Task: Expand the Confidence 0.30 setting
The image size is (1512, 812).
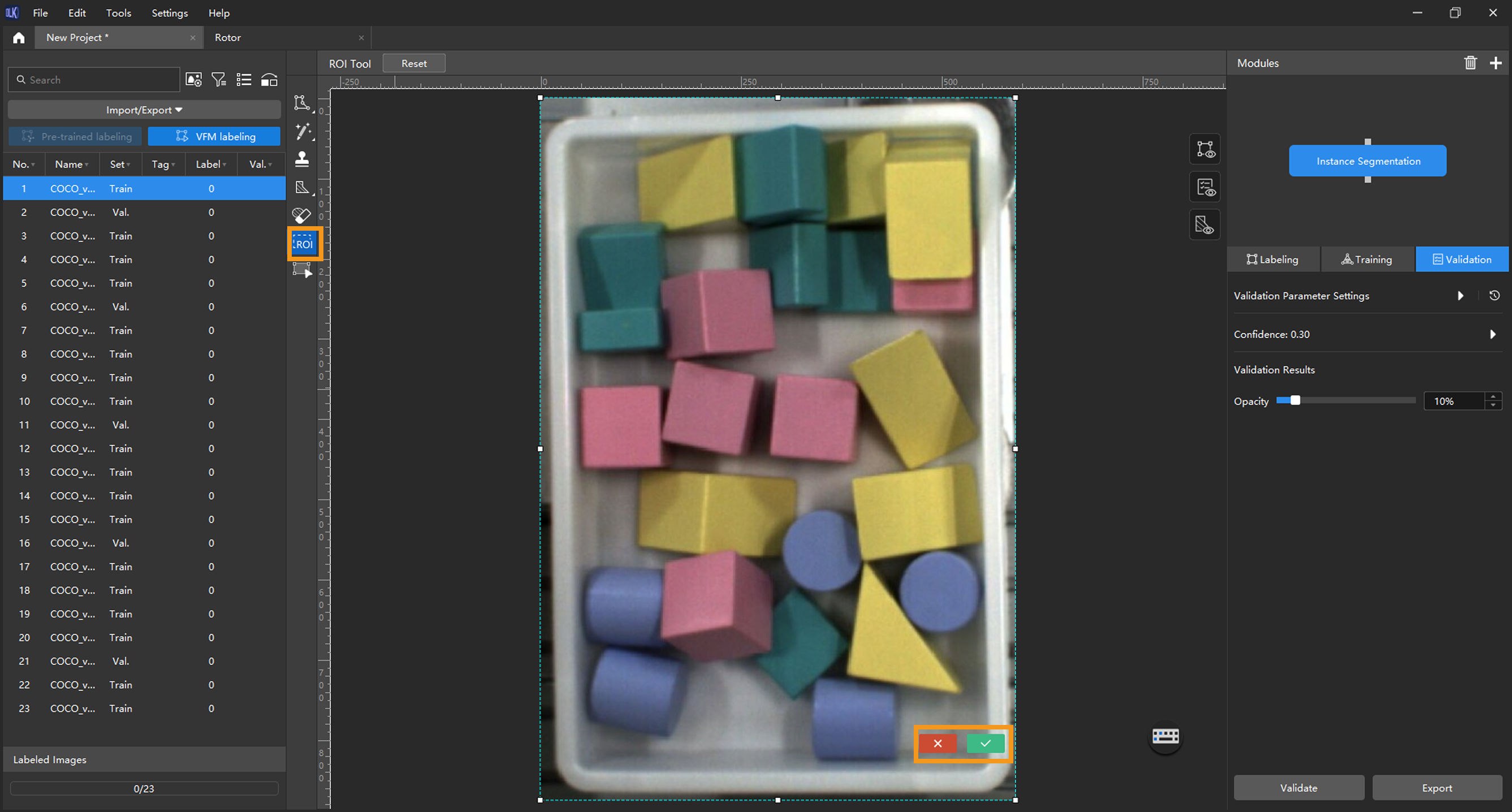Action: pos(1492,334)
